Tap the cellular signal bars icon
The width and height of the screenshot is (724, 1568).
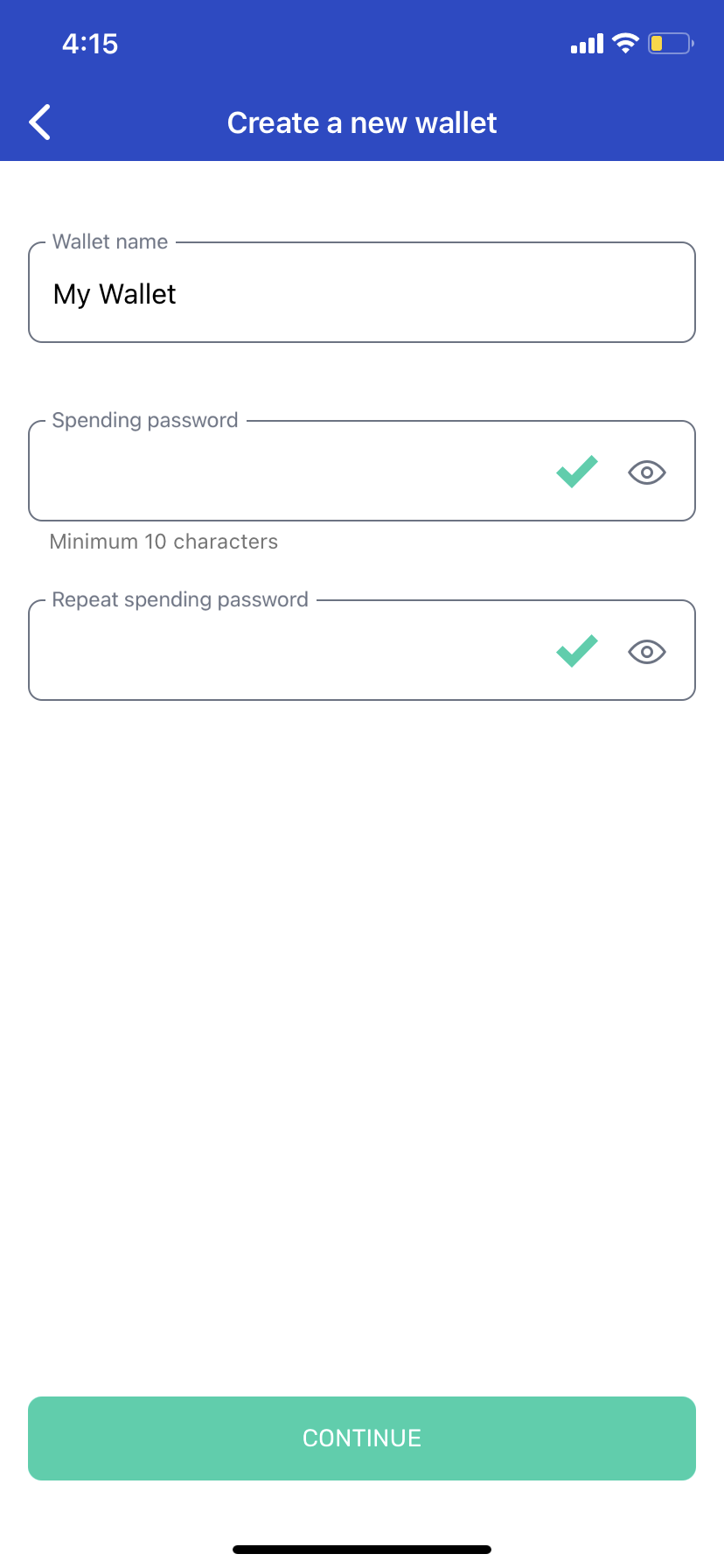point(587,44)
